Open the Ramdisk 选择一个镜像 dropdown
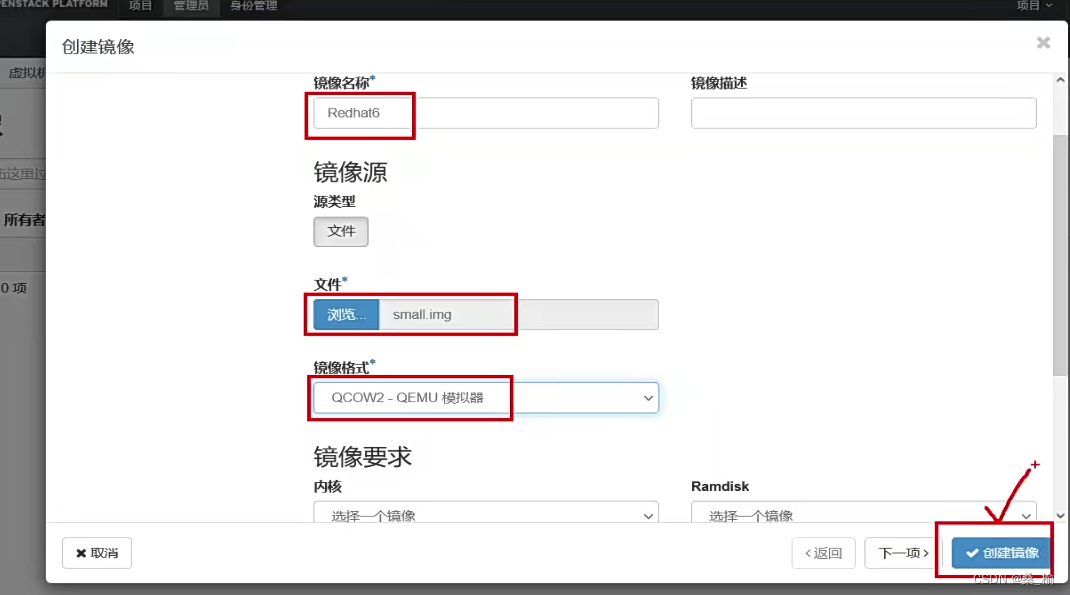The width and height of the screenshot is (1070, 595). pos(863,513)
